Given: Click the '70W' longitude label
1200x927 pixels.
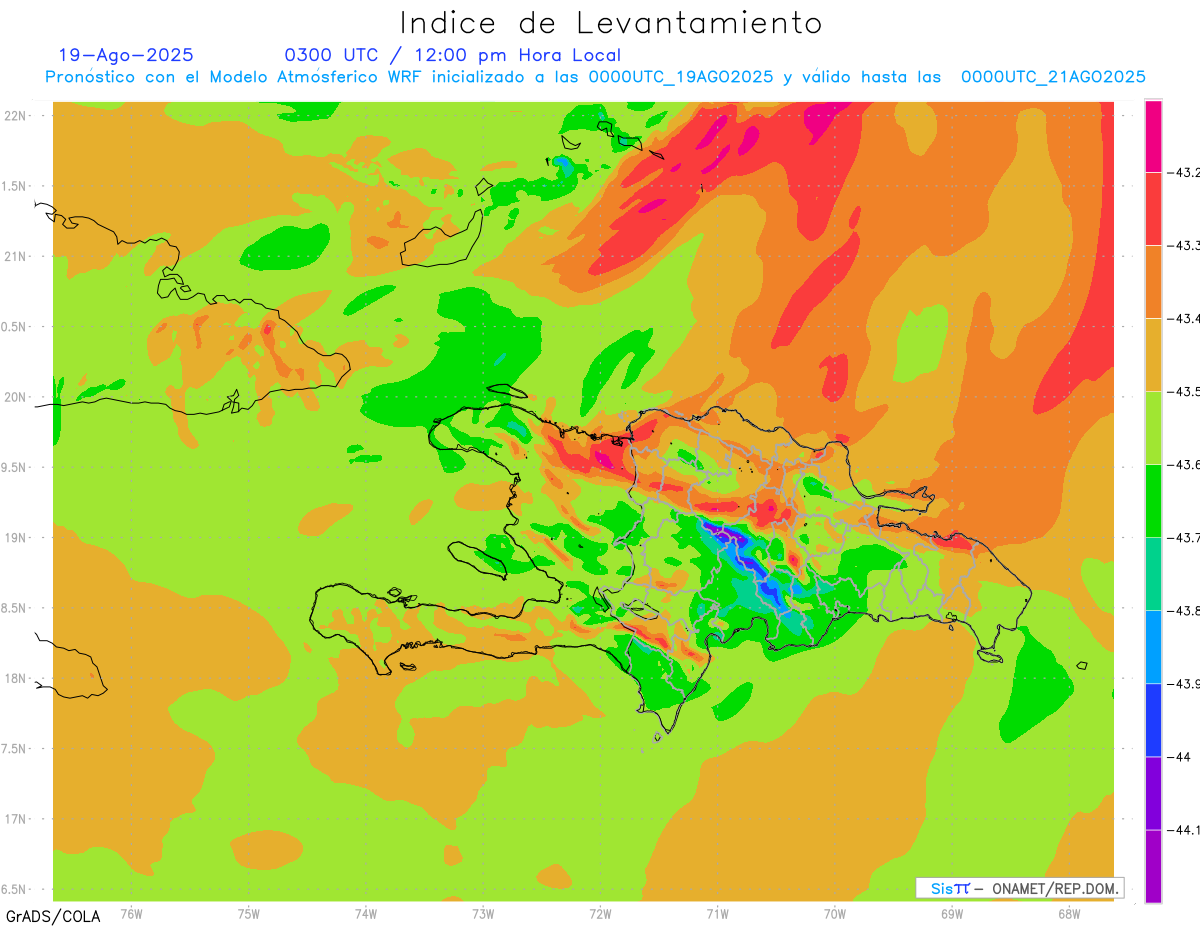Looking at the screenshot, I should 835,913.
